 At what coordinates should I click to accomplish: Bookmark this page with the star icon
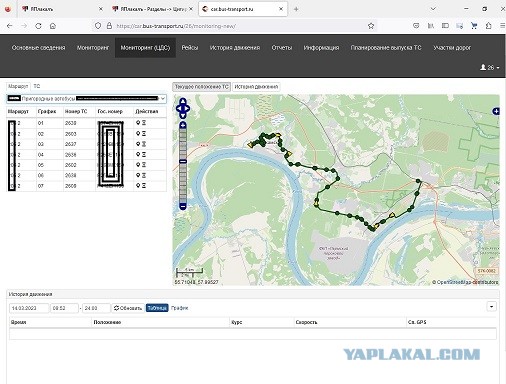pos(371,26)
